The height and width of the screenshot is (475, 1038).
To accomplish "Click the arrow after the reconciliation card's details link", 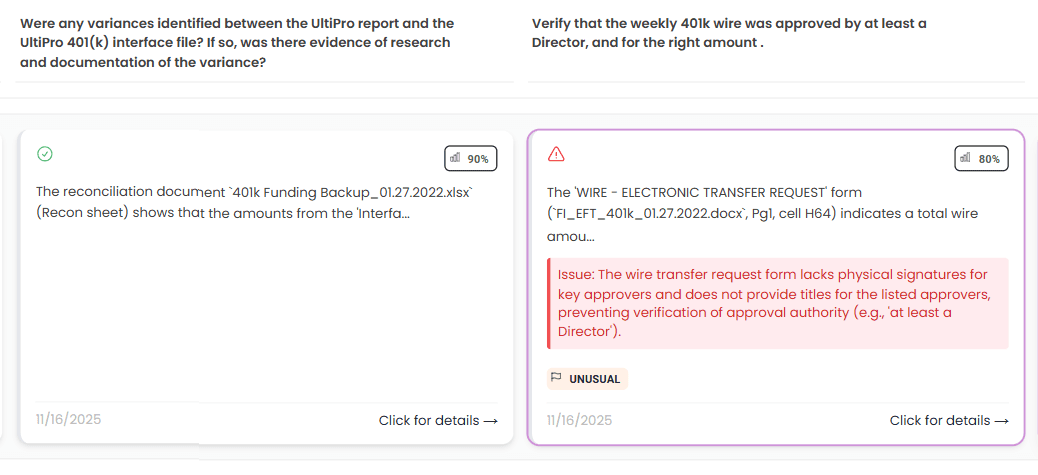I will click(x=490, y=421).
